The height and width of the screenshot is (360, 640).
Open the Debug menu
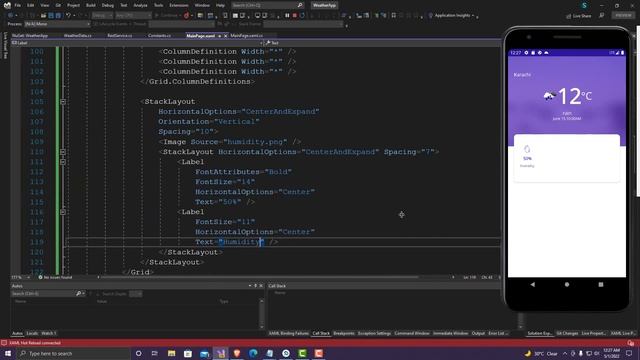pyautogui.click(x=108, y=5)
